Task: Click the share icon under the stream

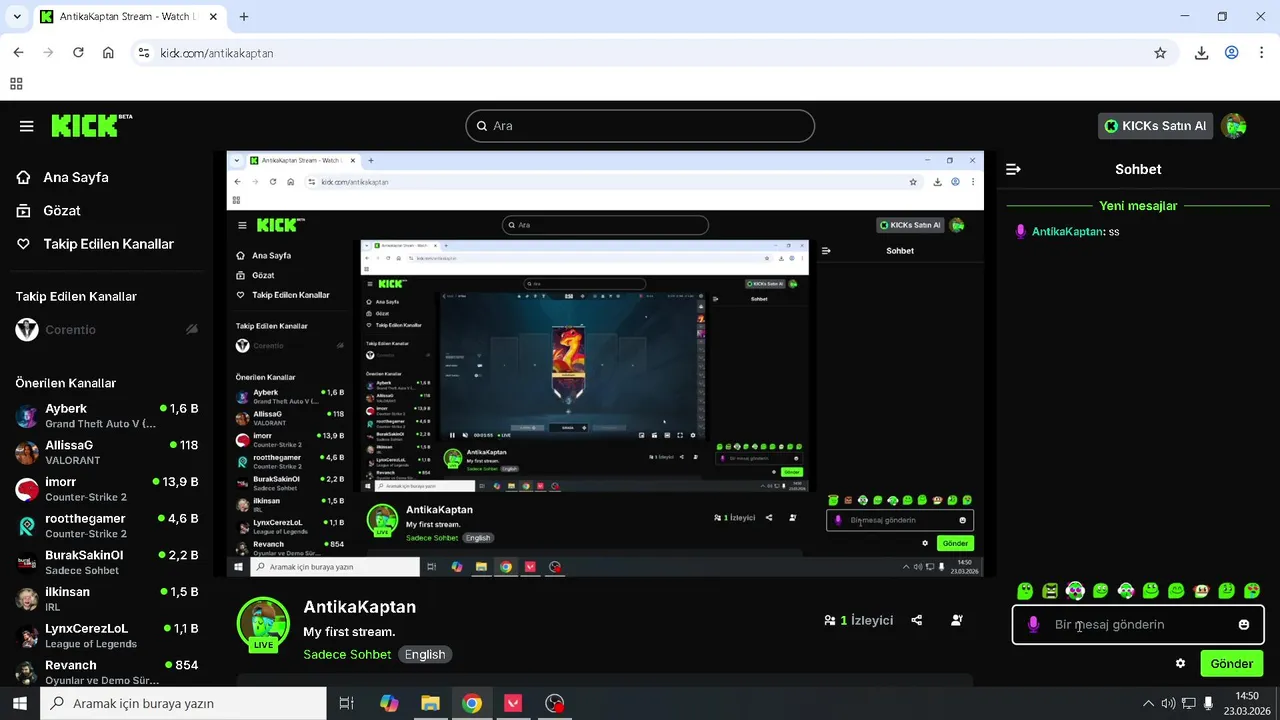Action: click(917, 620)
